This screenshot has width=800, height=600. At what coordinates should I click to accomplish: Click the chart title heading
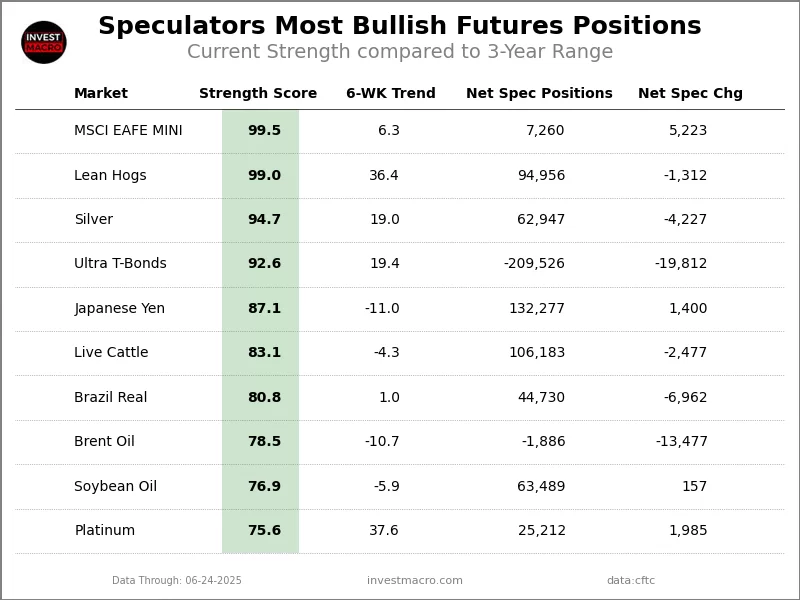point(400,27)
